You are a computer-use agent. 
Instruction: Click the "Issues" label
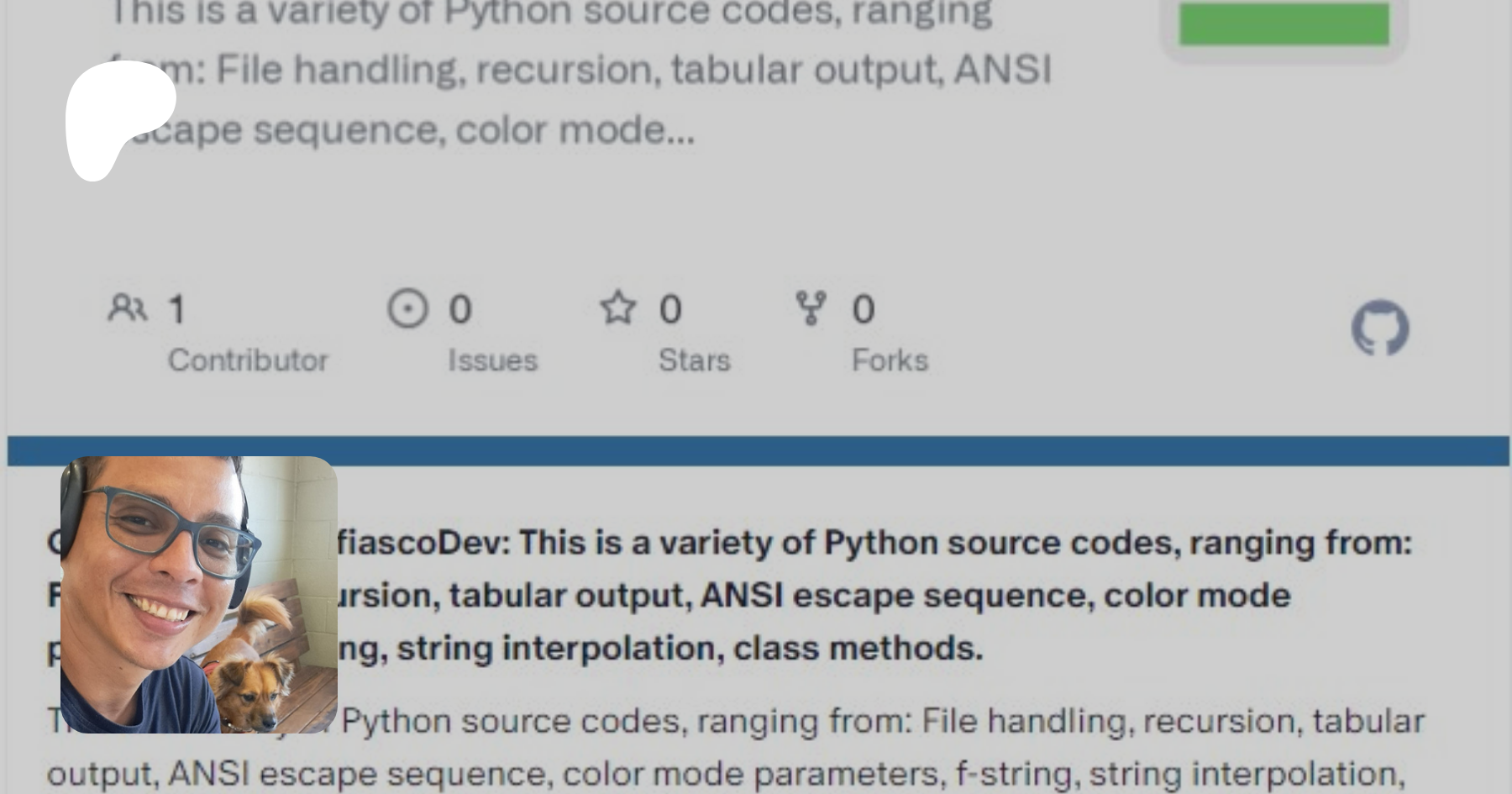492,360
